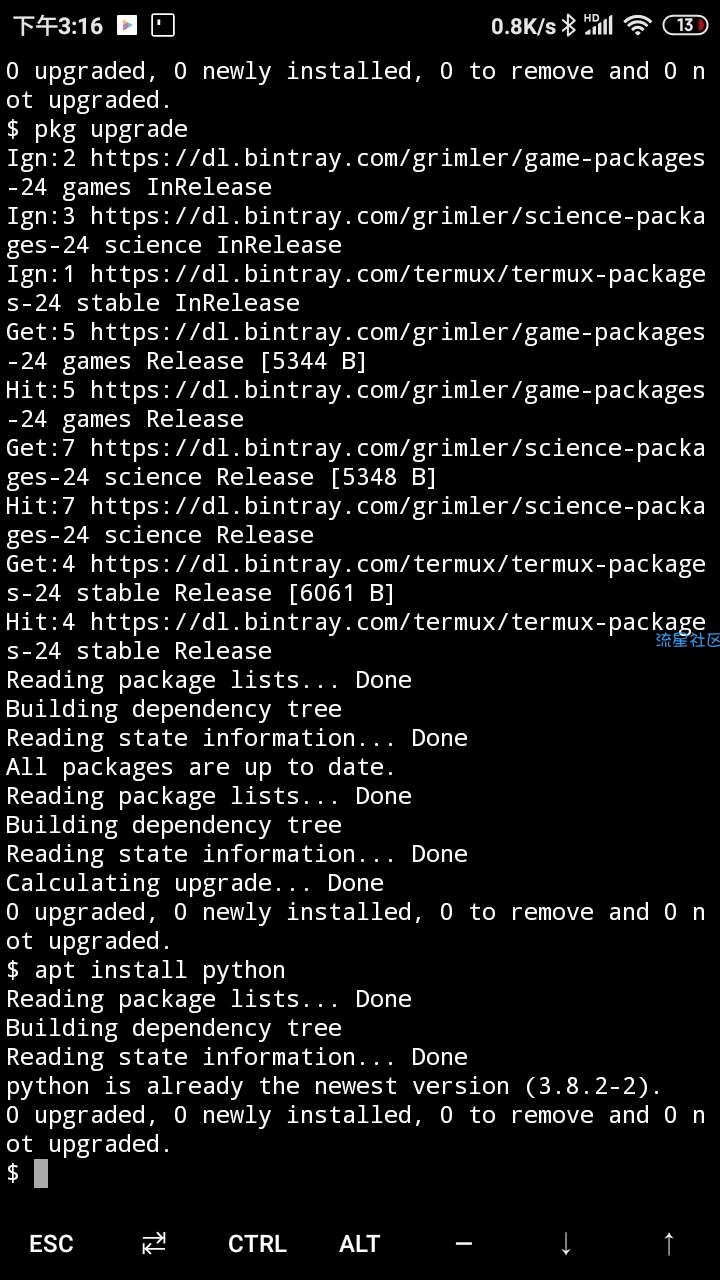Tap the Tab key arrows icon
Viewport: 720px width, 1280px height.
[x=154, y=1243]
